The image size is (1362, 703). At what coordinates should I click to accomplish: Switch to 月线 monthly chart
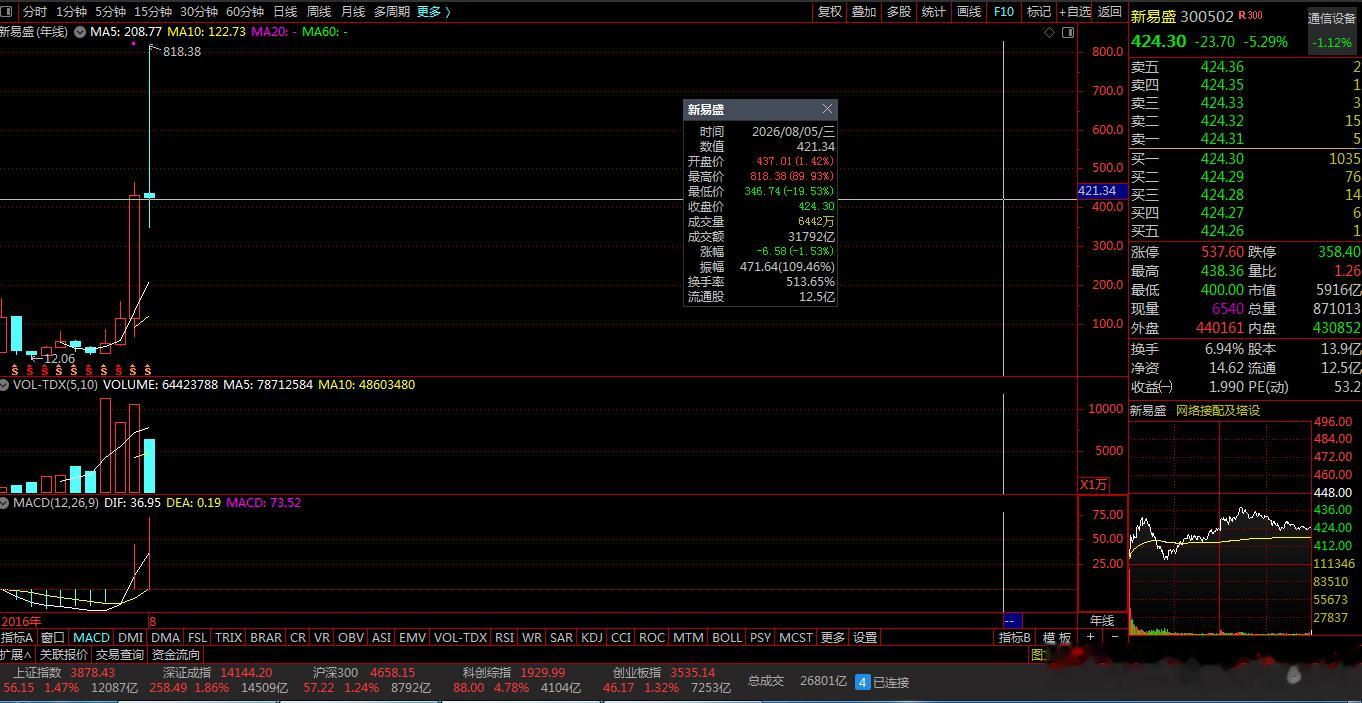coord(353,12)
